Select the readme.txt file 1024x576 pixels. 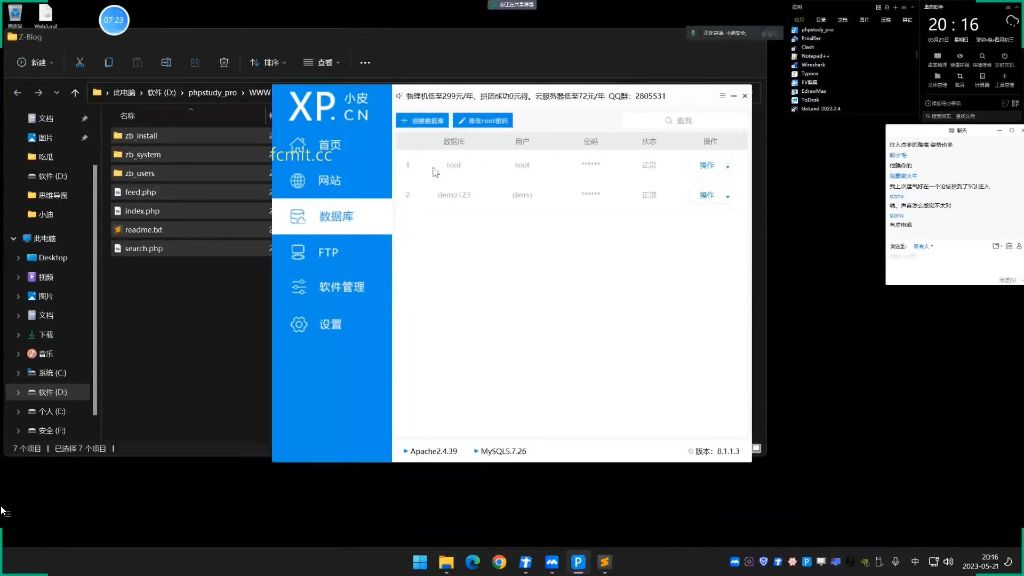click(143, 230)
